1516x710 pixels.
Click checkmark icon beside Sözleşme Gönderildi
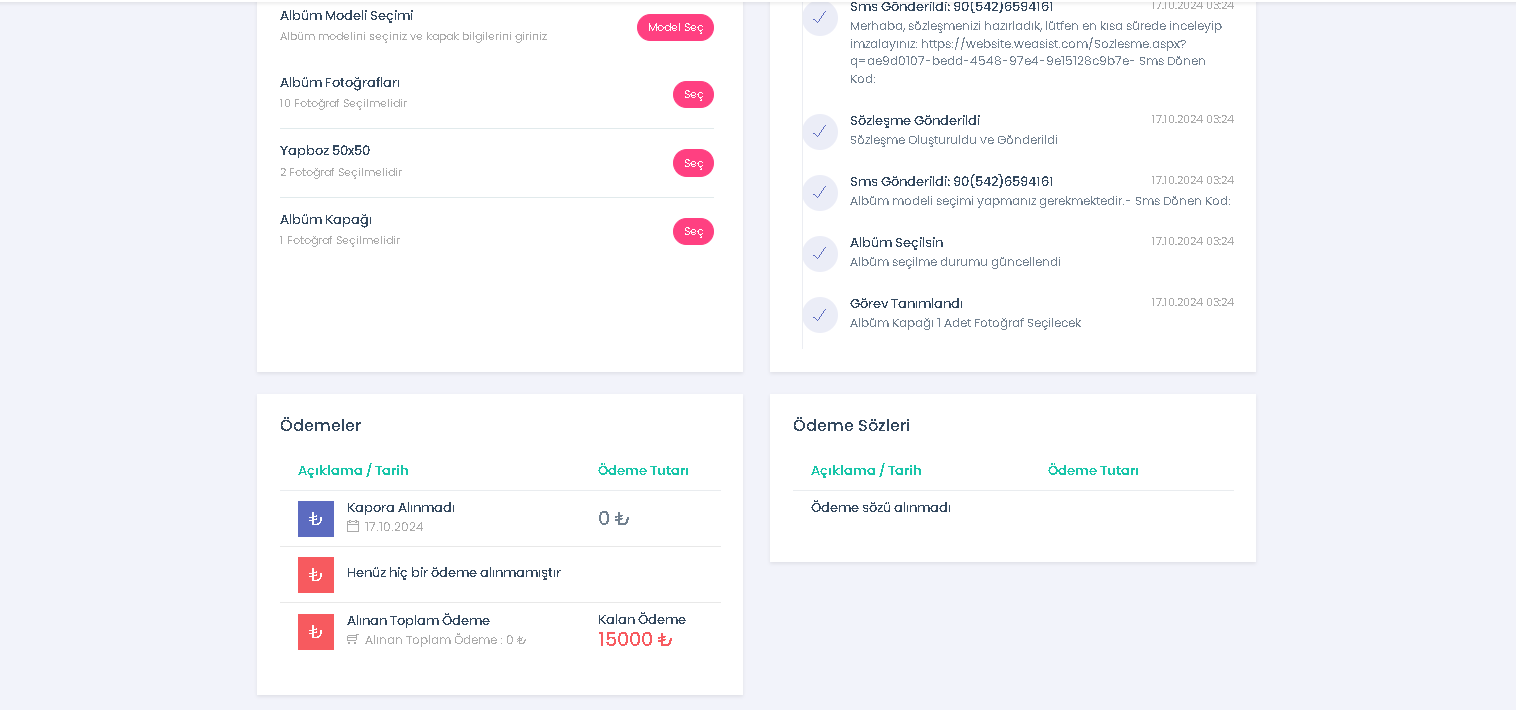pyautogui.click(x=820, y=131)
